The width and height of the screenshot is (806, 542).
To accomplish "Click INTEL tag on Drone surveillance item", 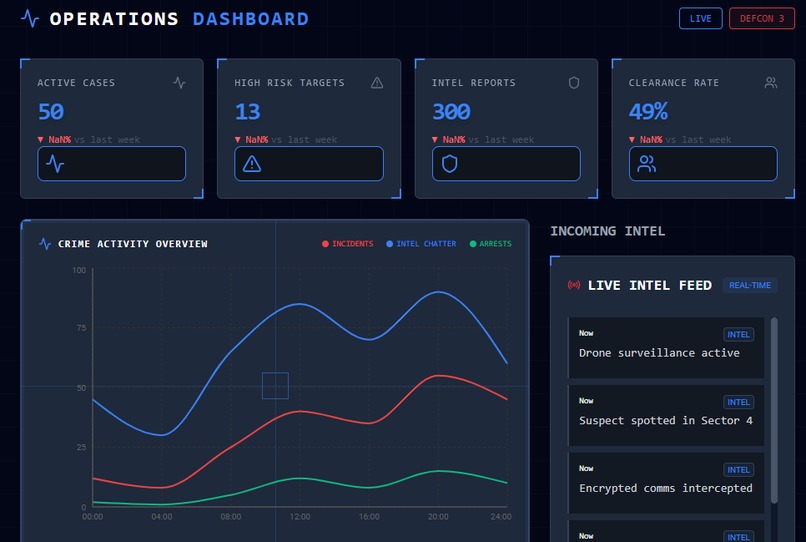I will pyautogui.click(x=739, y=334).
